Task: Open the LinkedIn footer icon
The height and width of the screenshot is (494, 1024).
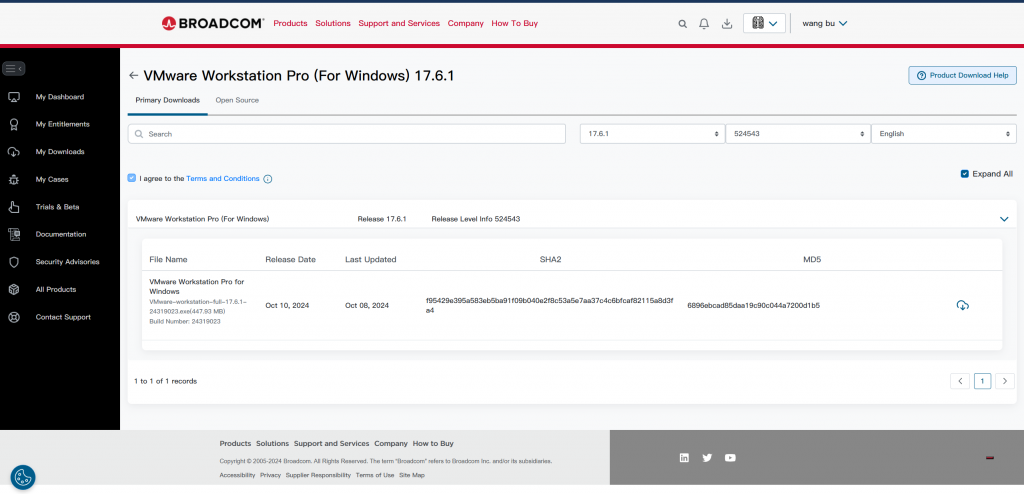Action: (684, 457)
